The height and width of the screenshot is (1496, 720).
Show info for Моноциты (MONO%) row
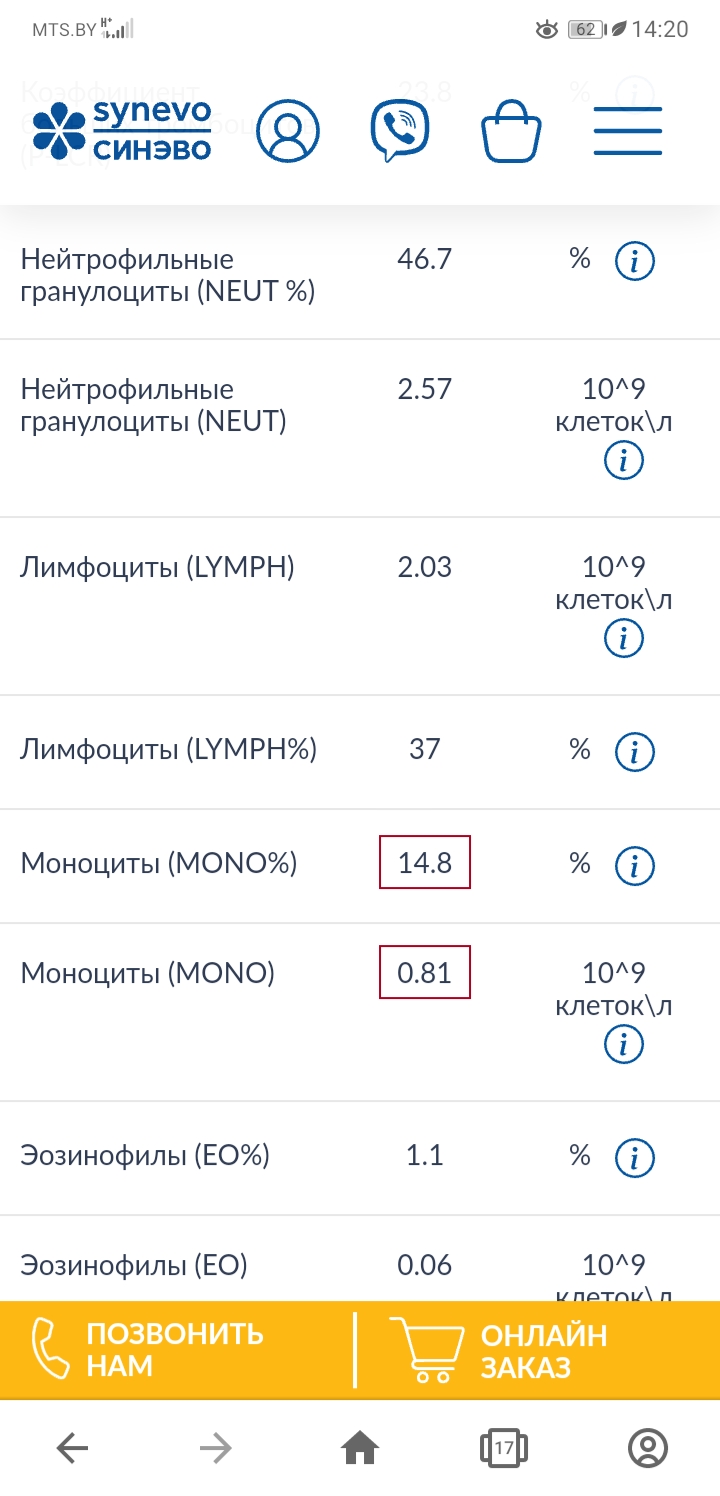pyautogui.click(x=634, y=866)
